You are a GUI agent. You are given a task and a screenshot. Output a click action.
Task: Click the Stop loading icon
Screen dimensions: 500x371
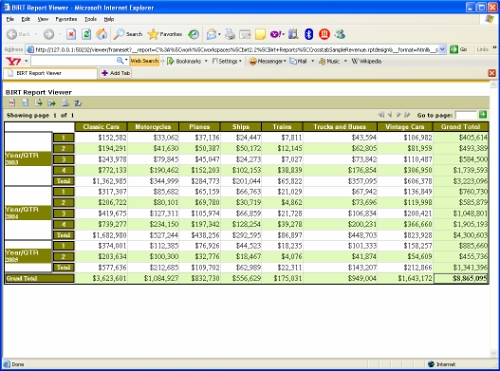pos(71,34)
